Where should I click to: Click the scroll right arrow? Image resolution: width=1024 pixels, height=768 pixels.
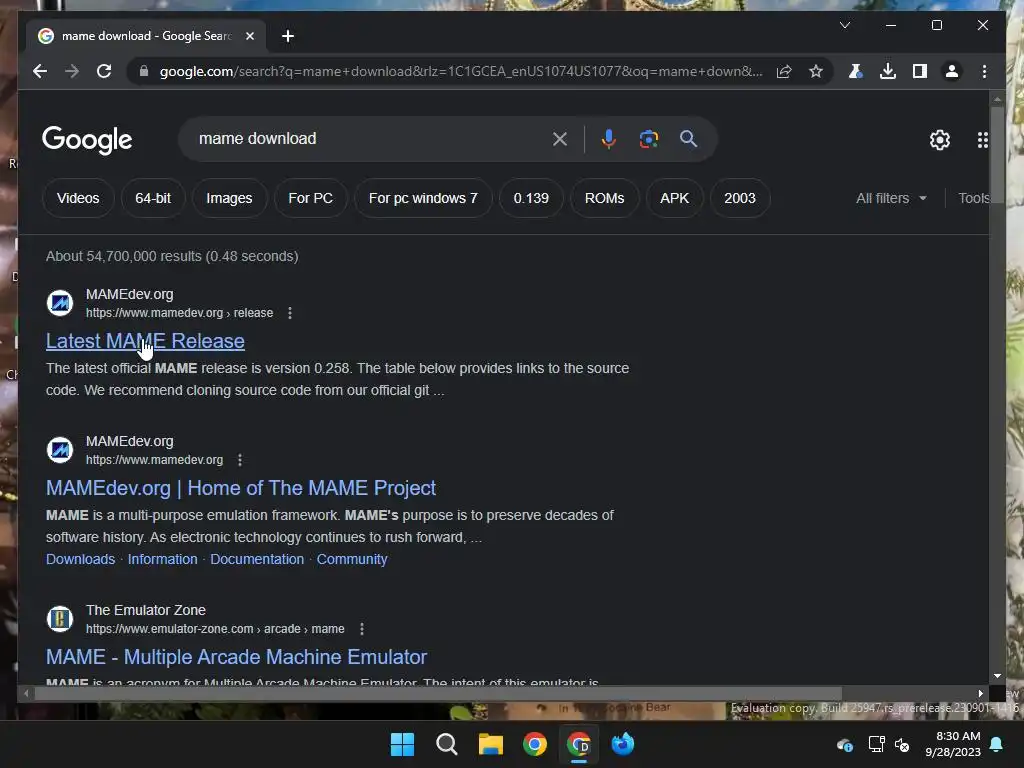[980, 693]
